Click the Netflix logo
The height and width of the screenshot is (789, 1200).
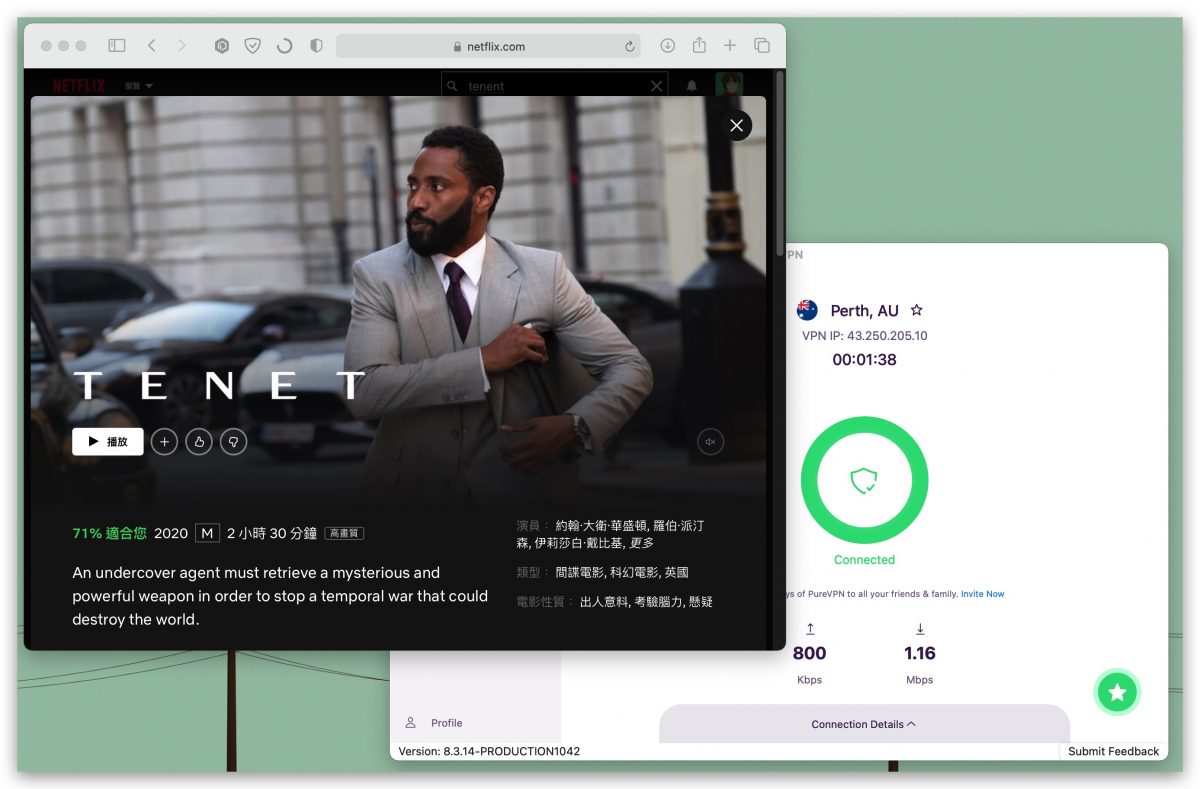pyautogui.click(x=79, y=86)
